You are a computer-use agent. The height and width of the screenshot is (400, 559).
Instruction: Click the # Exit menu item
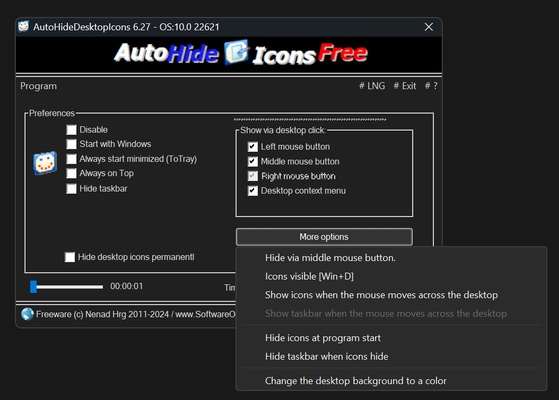(405, 86)
